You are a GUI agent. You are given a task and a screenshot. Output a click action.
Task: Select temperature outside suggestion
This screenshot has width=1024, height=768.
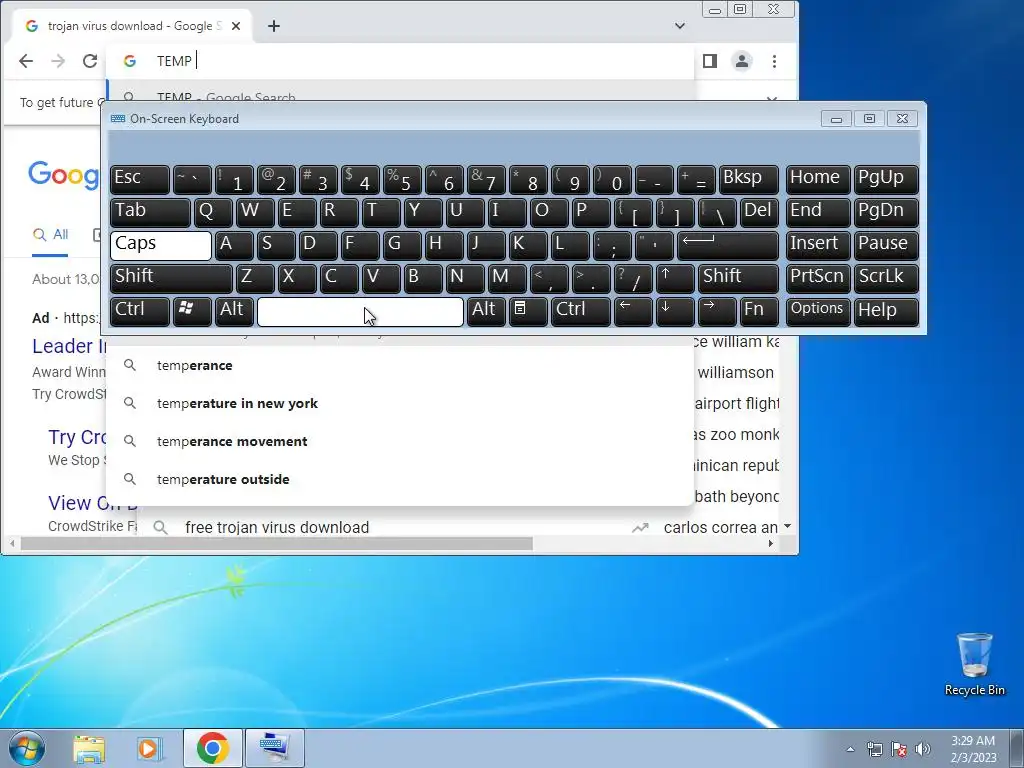400,479
